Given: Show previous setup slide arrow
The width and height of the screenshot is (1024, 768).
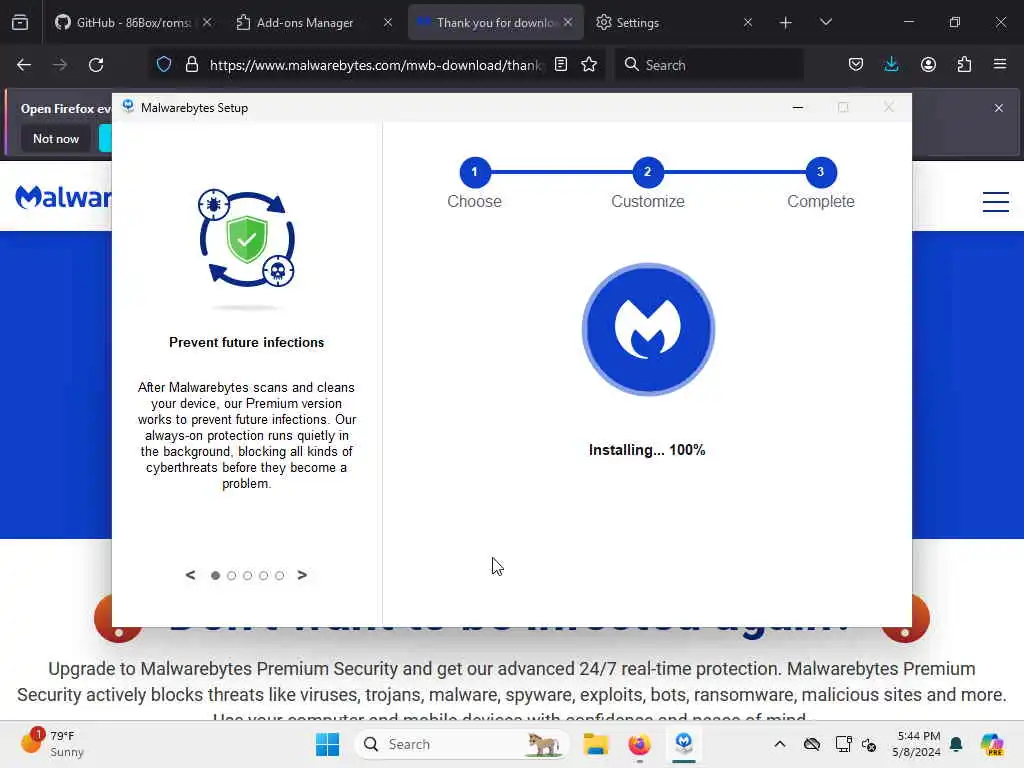Looking at the screenshot, I should 190,575.
